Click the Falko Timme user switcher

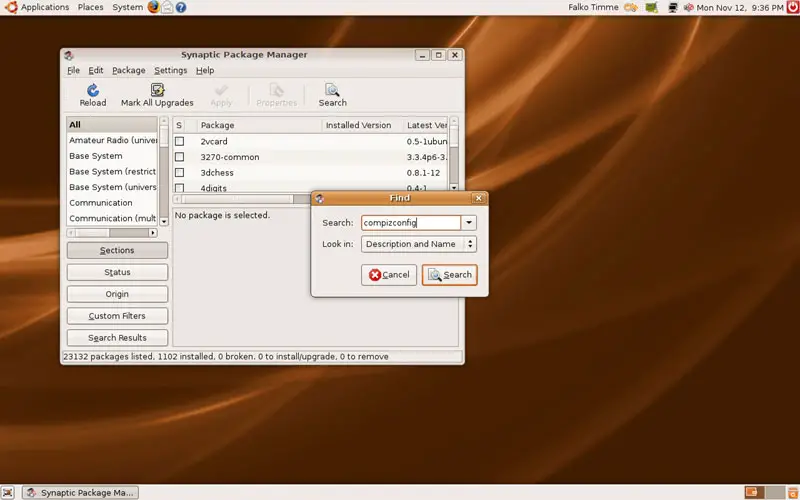593,8
